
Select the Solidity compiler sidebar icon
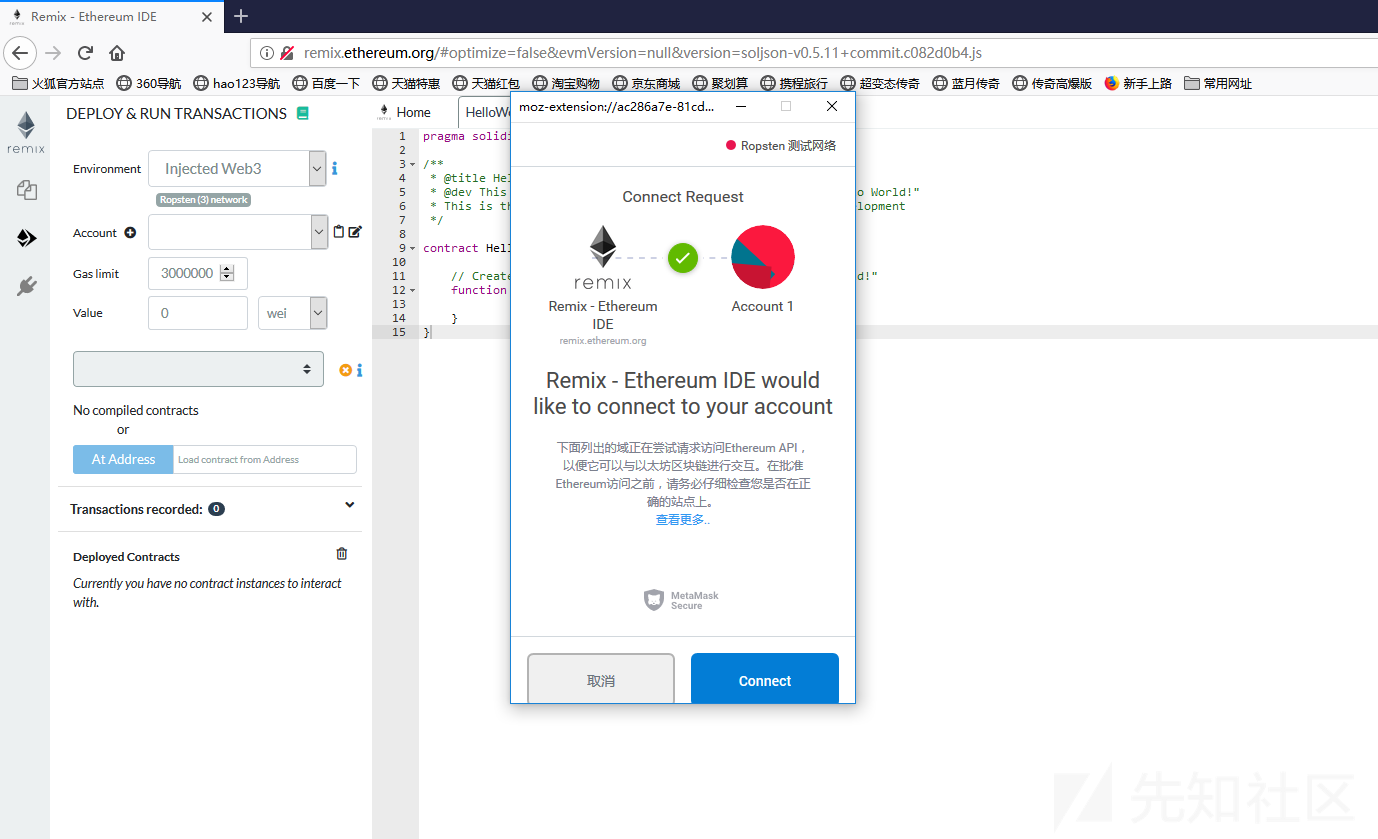tap(25, 238)
